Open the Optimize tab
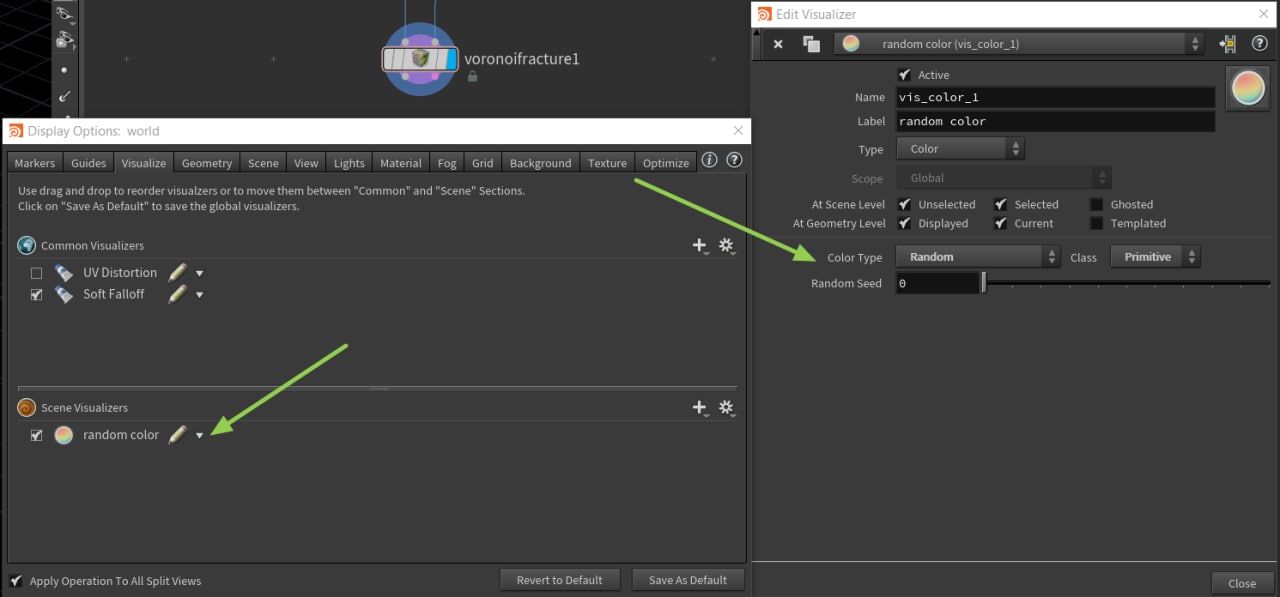1280x597 pixels. (666, 163)
